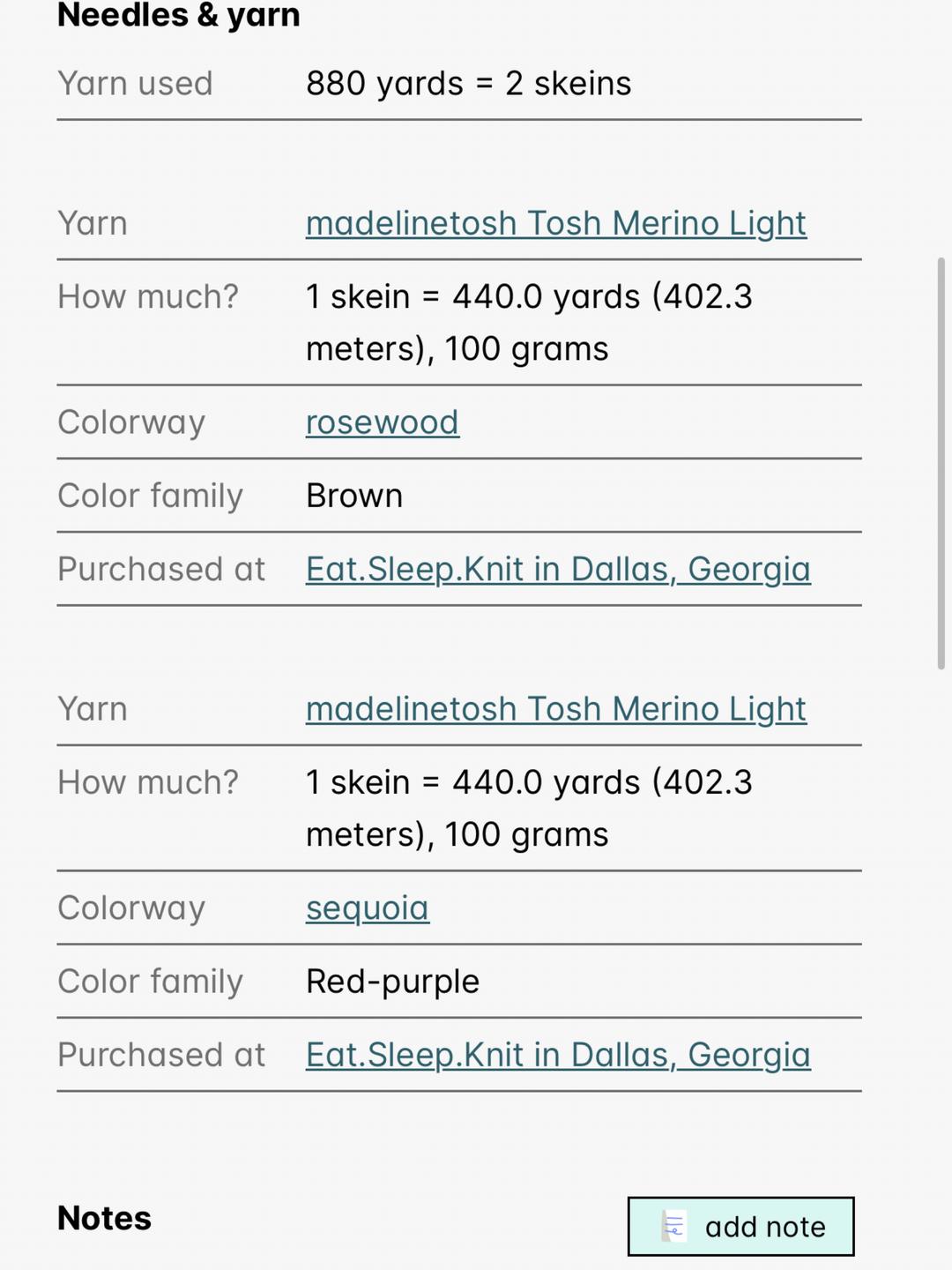Click the Yarn used label
The width and height of the screenshot is (952, 1270).
tap(135, 84)
